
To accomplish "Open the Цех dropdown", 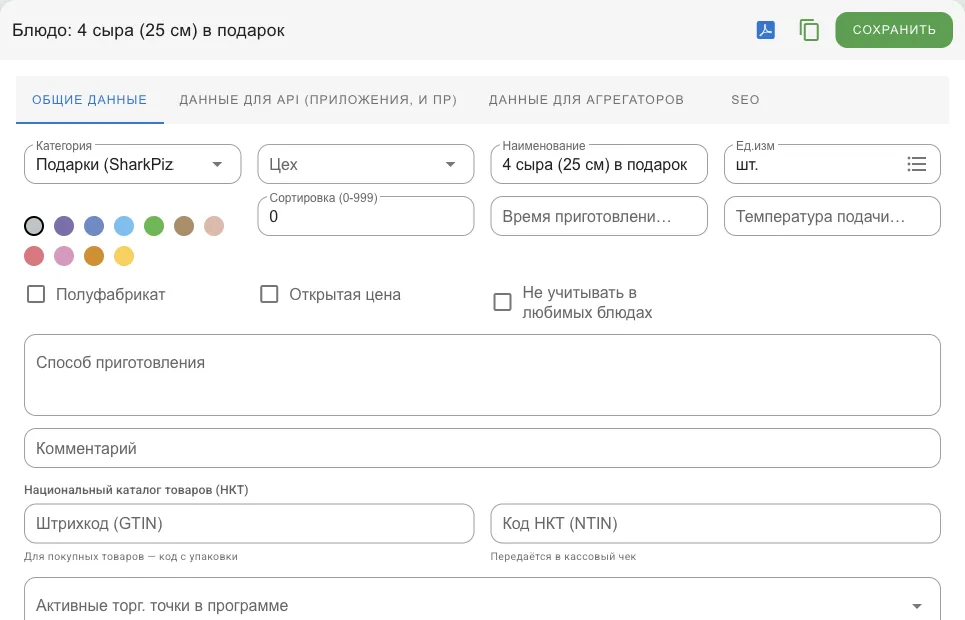I will (366, 164).
